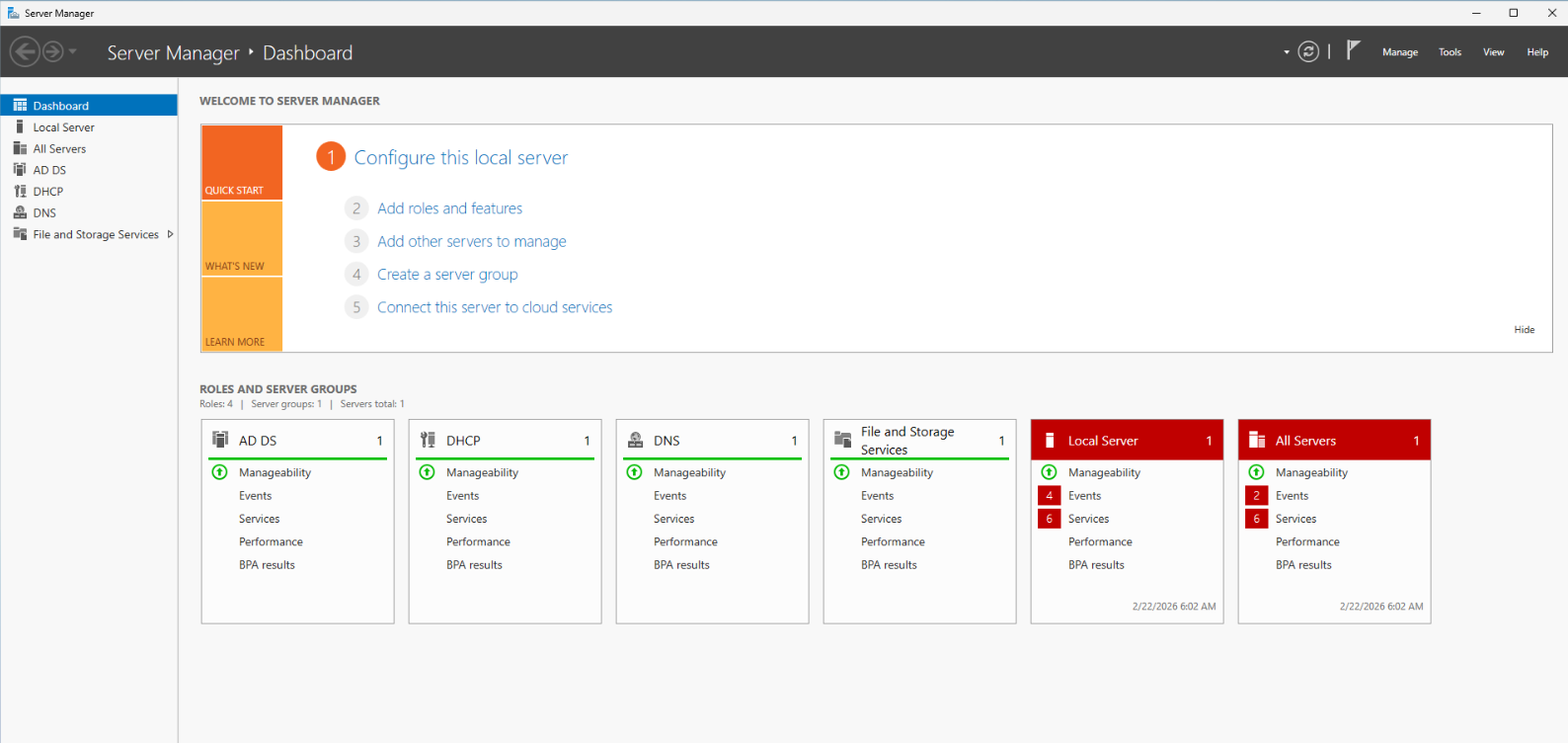Open Performance in the DHCP tile

pyautogui.click(x=478, y=541)
